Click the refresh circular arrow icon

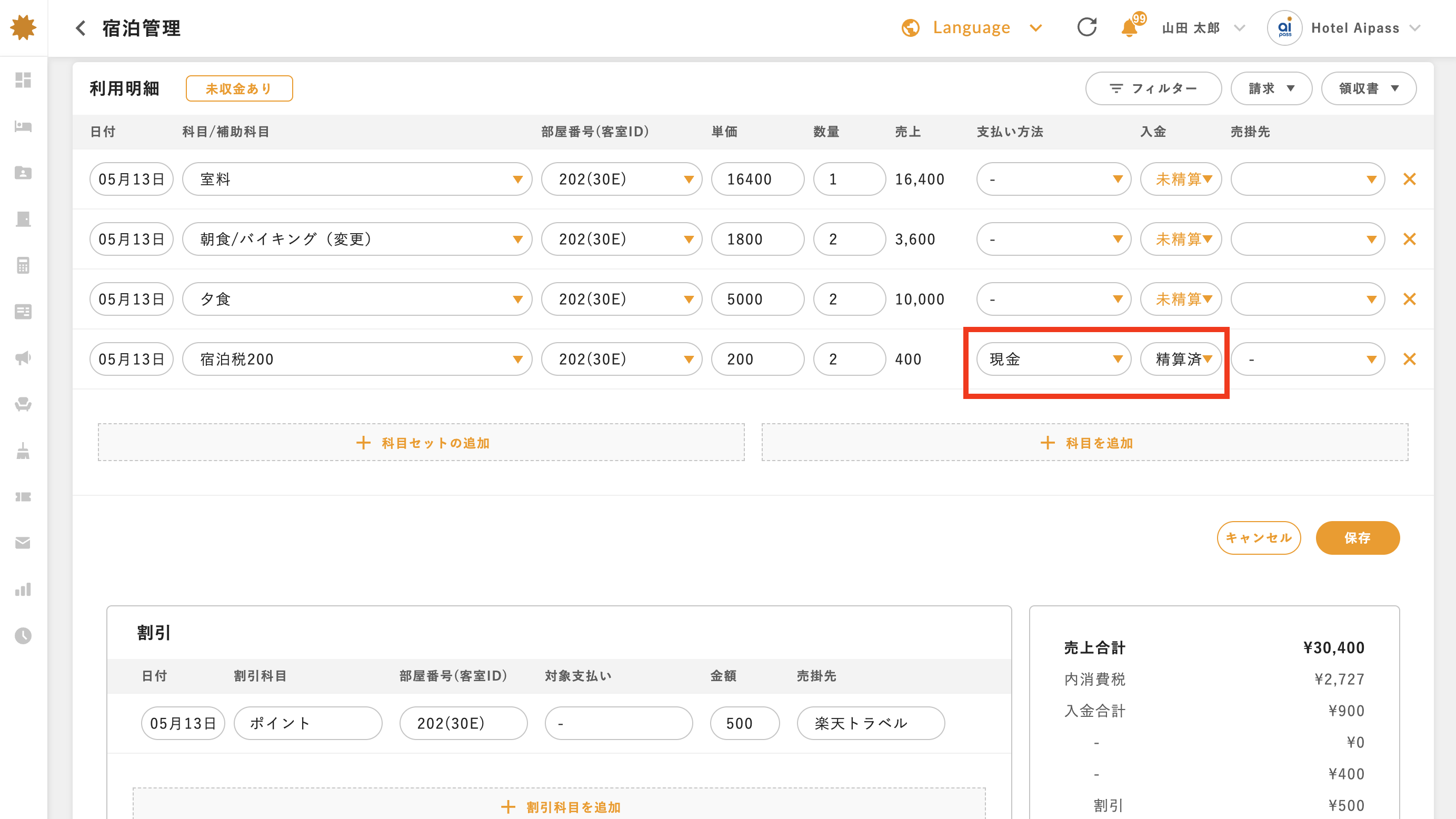click(1086, 27)
